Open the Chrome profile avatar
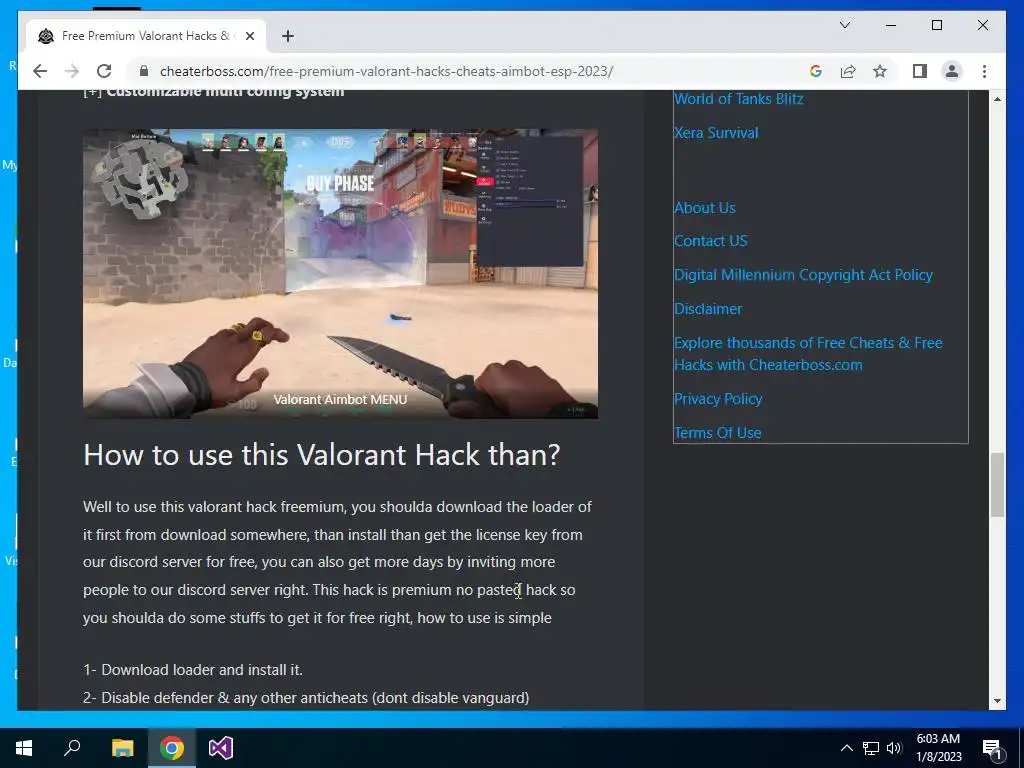Image resolution: width=1024 pixels, height=768 pixels. point(952,71)
